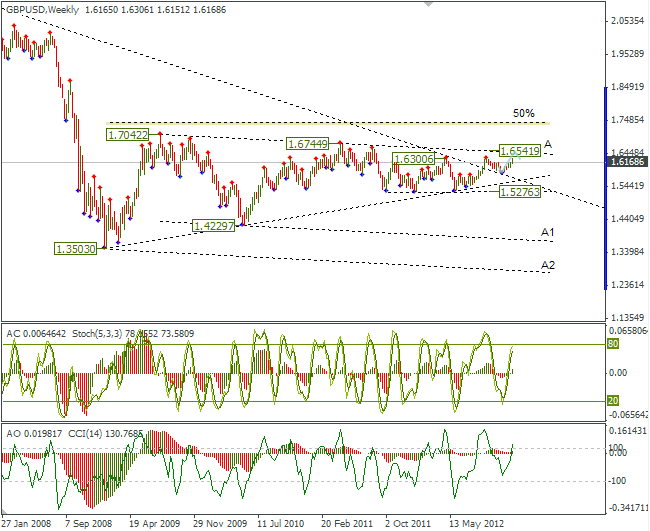This screenshot has width=650, height=531.
Task: Click the GBPUSD,Weekly chart title
Action: [x=42, y=10]
